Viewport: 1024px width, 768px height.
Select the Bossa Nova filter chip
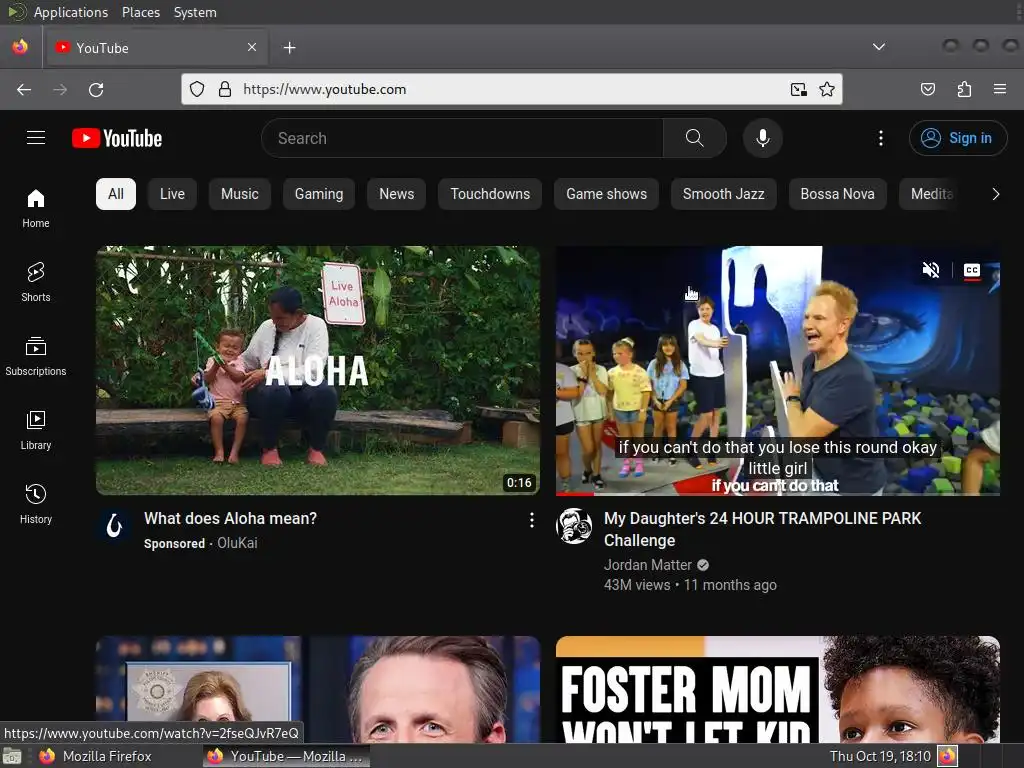click(837, 194)
